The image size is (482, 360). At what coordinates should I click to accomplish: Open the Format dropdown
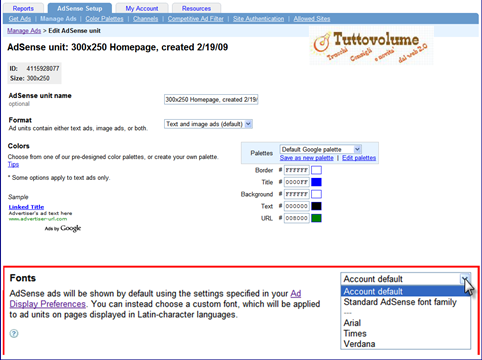point(208,124)
